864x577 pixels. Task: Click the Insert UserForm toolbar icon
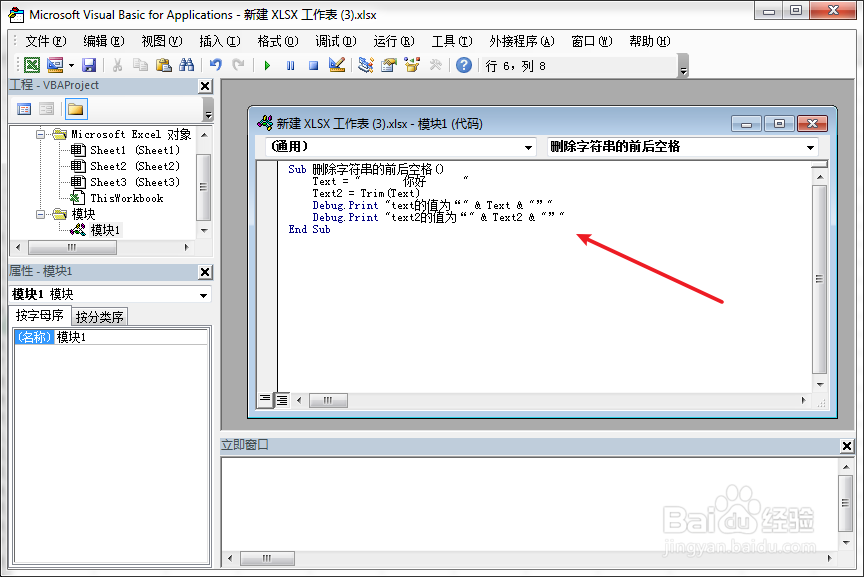coord(55,65)
